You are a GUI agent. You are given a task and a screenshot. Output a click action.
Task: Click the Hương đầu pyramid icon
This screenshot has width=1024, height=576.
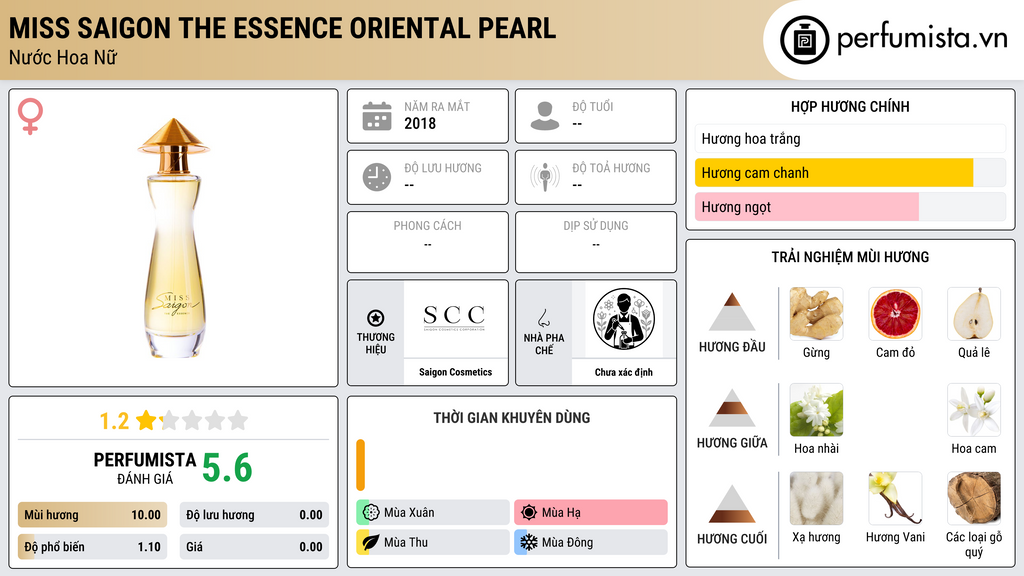pos(732,312)
